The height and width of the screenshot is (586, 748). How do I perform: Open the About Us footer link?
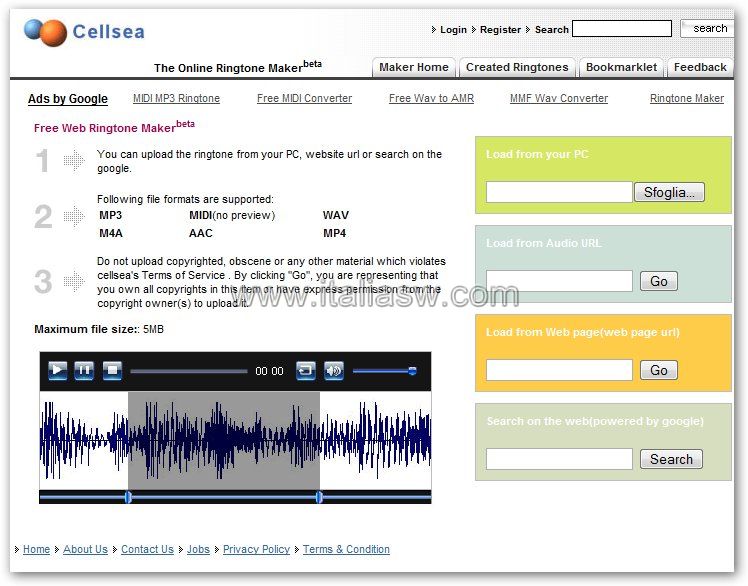[85, 549]
